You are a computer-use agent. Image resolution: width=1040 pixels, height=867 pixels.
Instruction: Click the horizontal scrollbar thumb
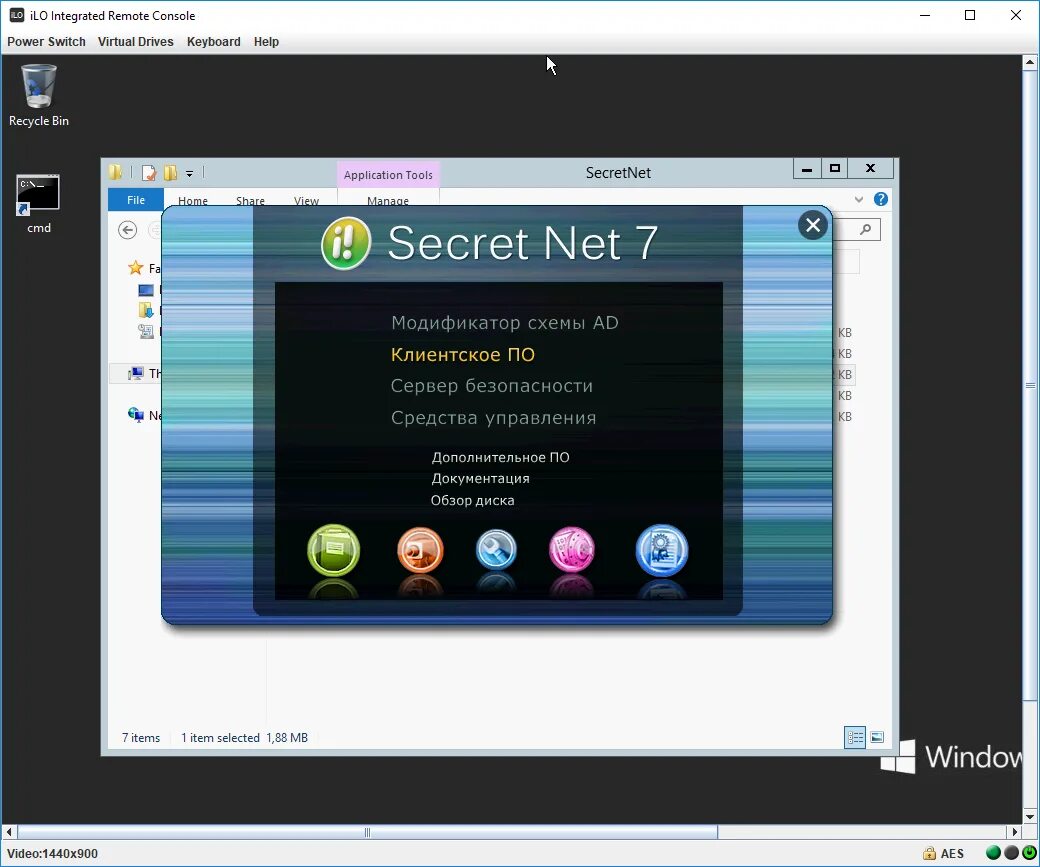coord(367,832)
